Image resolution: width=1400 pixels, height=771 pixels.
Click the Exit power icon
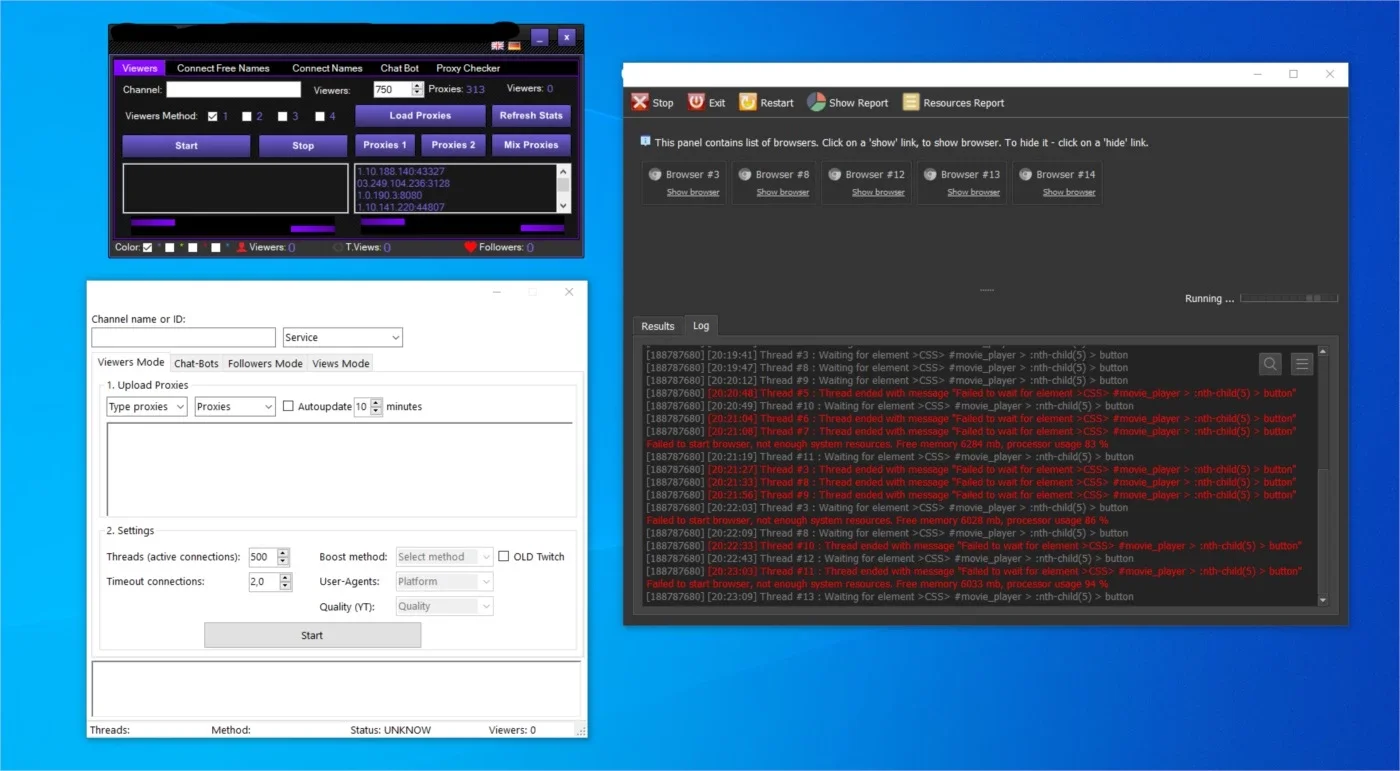(696, 102)
